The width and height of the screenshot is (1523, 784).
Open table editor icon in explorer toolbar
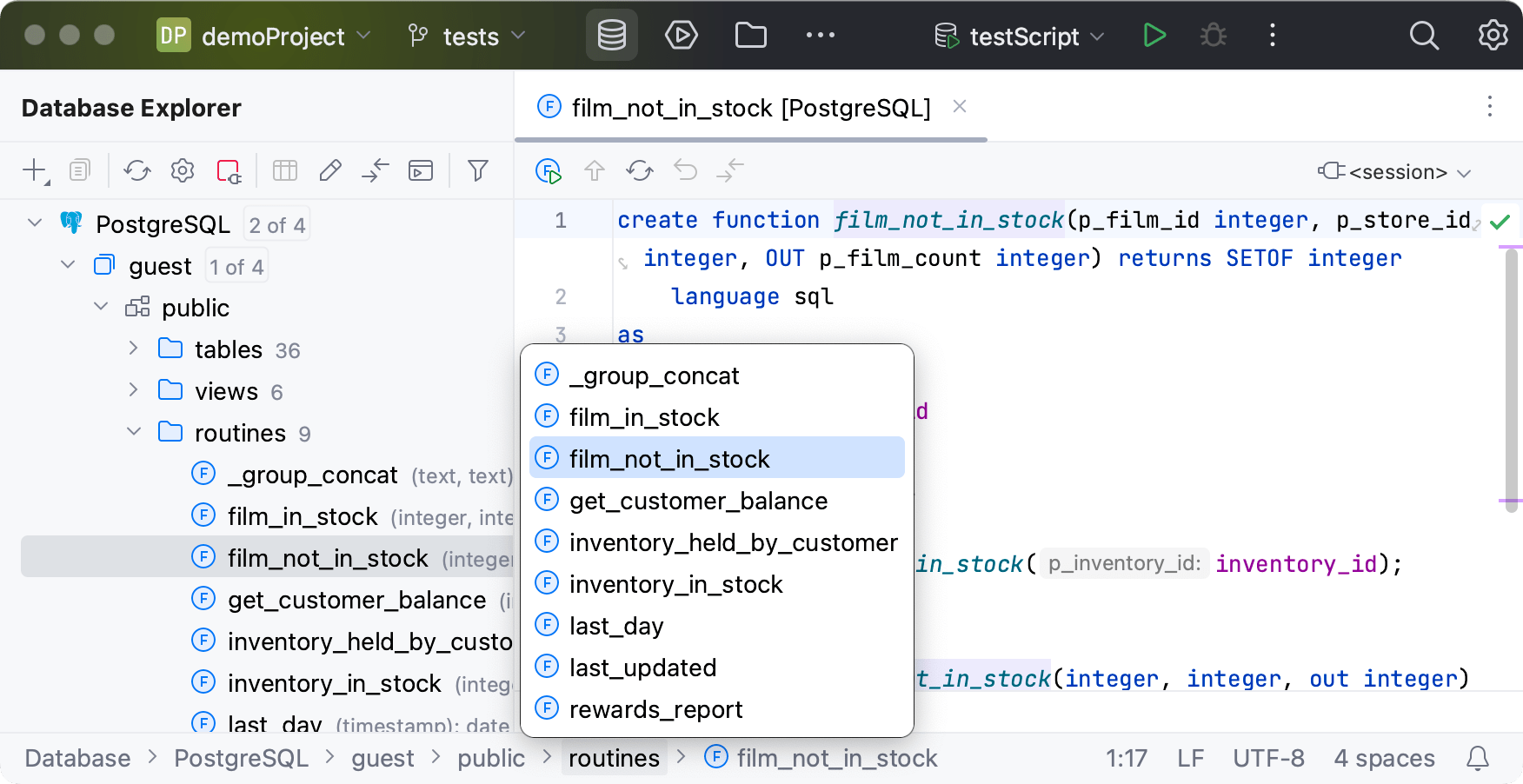(x=285, y=170)
